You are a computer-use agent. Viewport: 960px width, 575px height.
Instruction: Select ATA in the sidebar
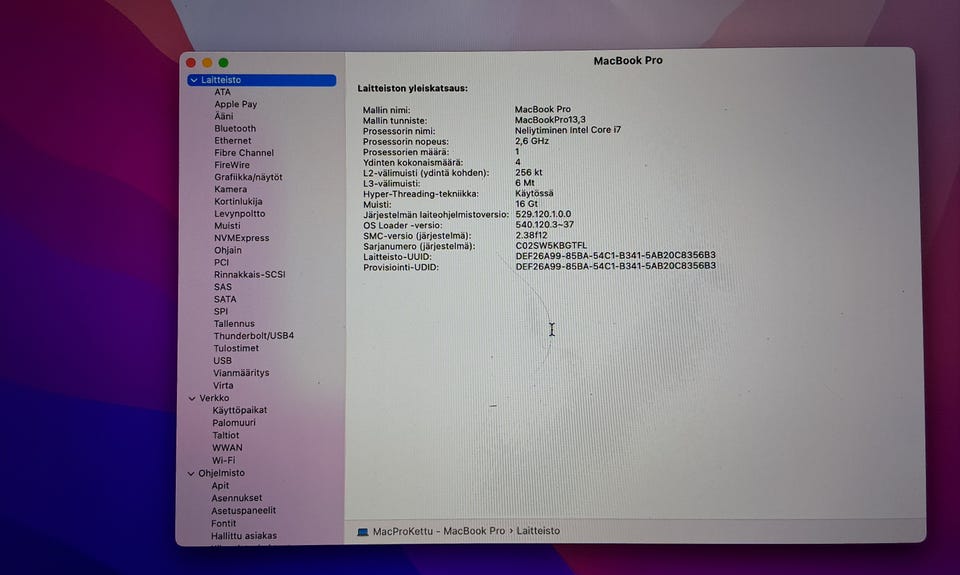pyautogui.click(x=222, y=92)
